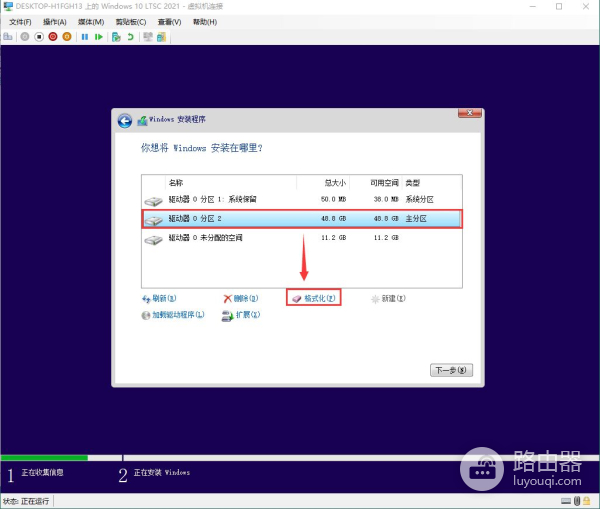This screenshot has width=600, height=509.
Task: Click the 删除(D) link
Action: (x=241, y=299)
